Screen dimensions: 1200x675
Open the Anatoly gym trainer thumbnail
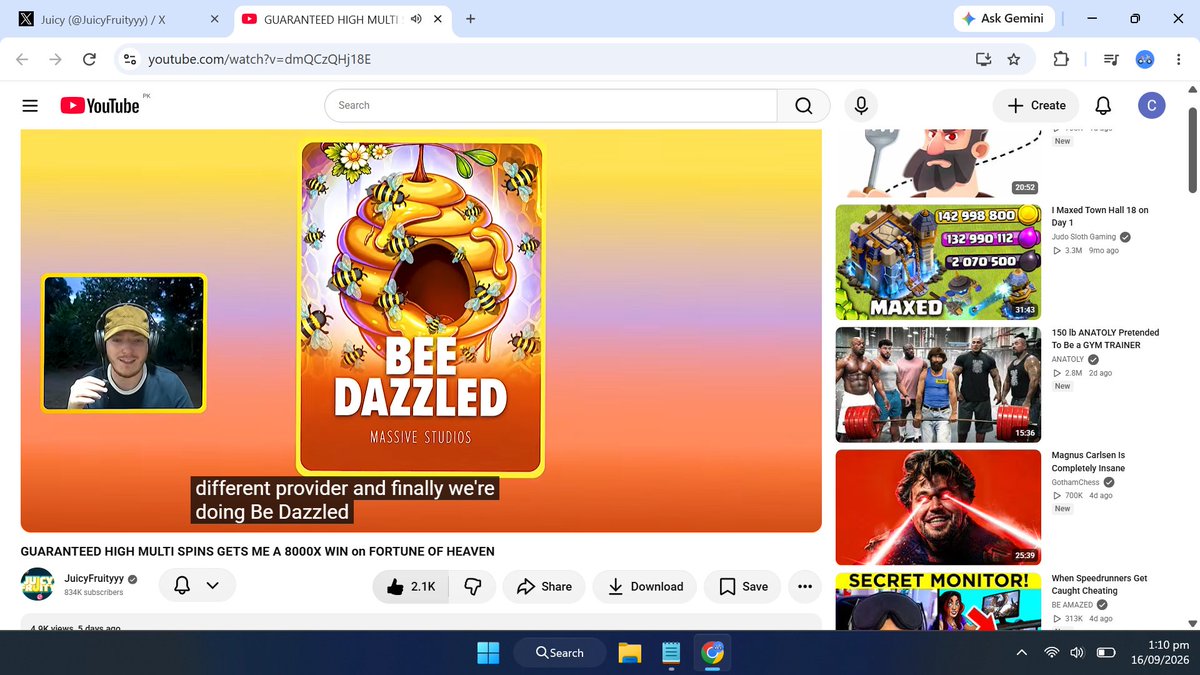coord(938,385)
